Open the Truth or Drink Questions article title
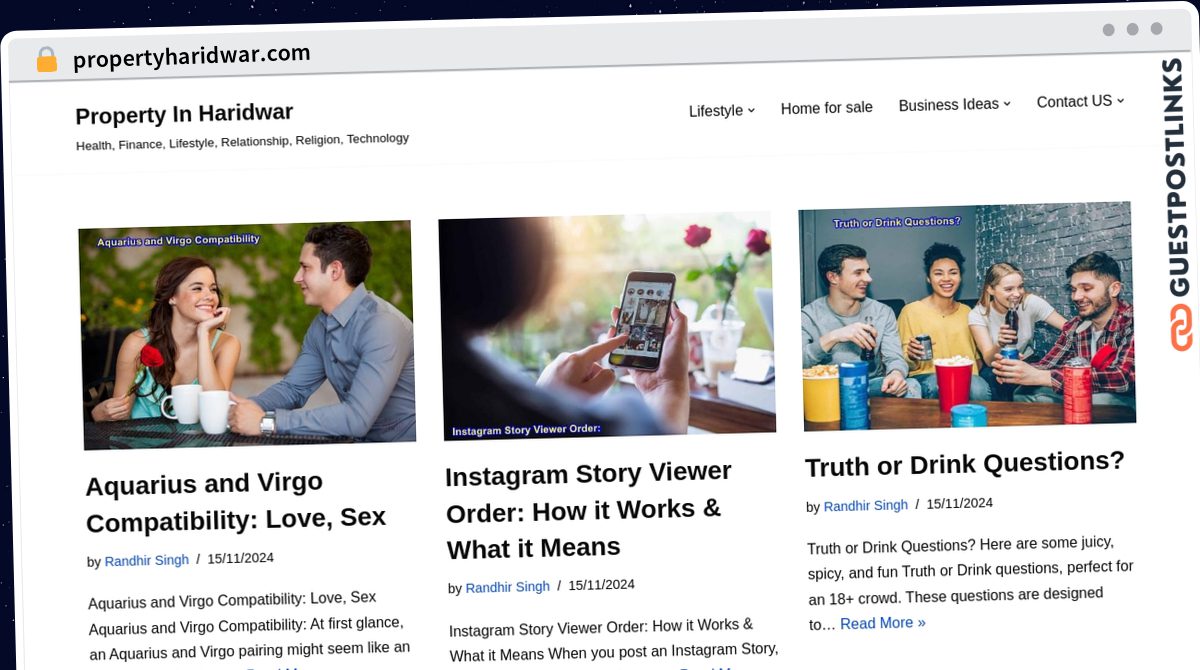 pos(965,464)
